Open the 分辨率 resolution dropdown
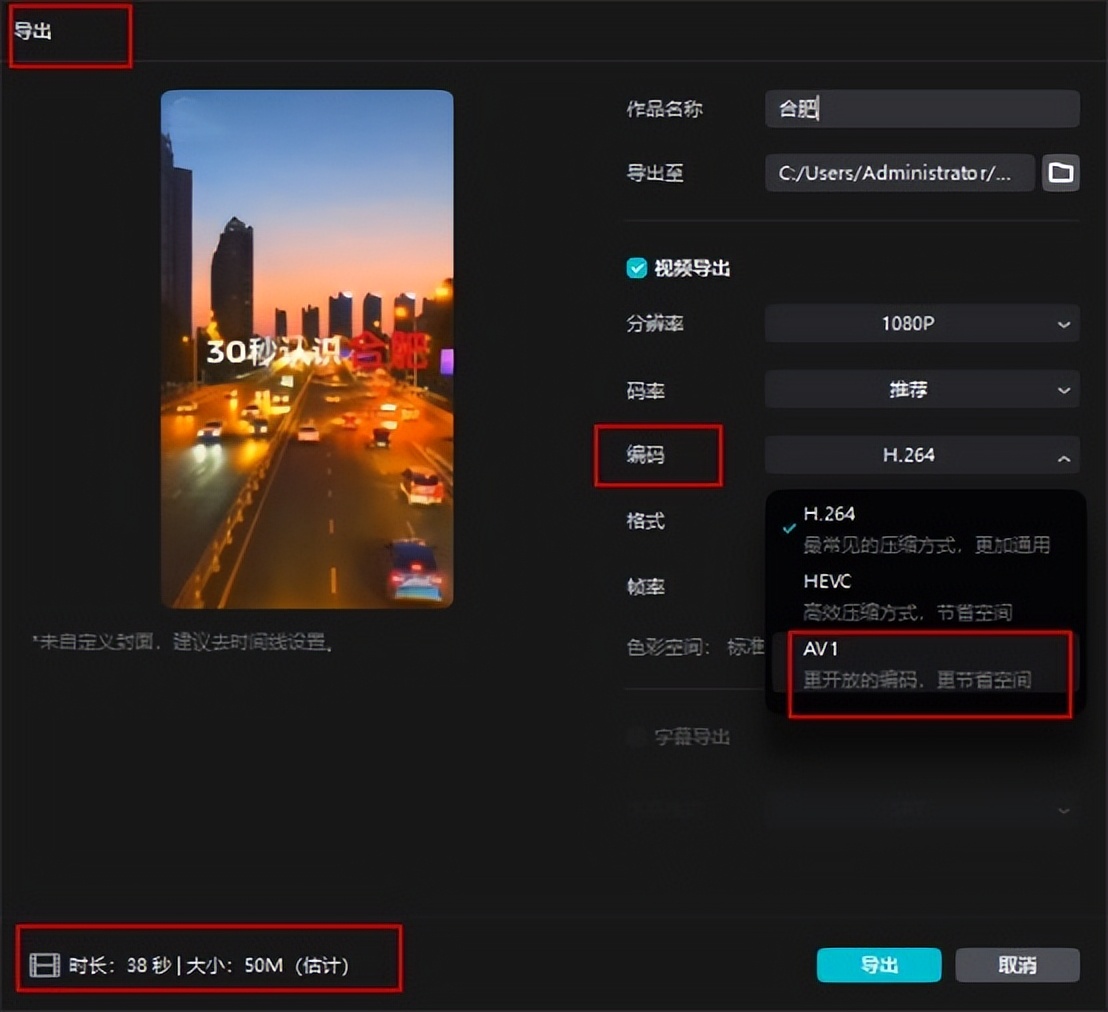This screenshot has width=1108, height=1012. (920, 322)
